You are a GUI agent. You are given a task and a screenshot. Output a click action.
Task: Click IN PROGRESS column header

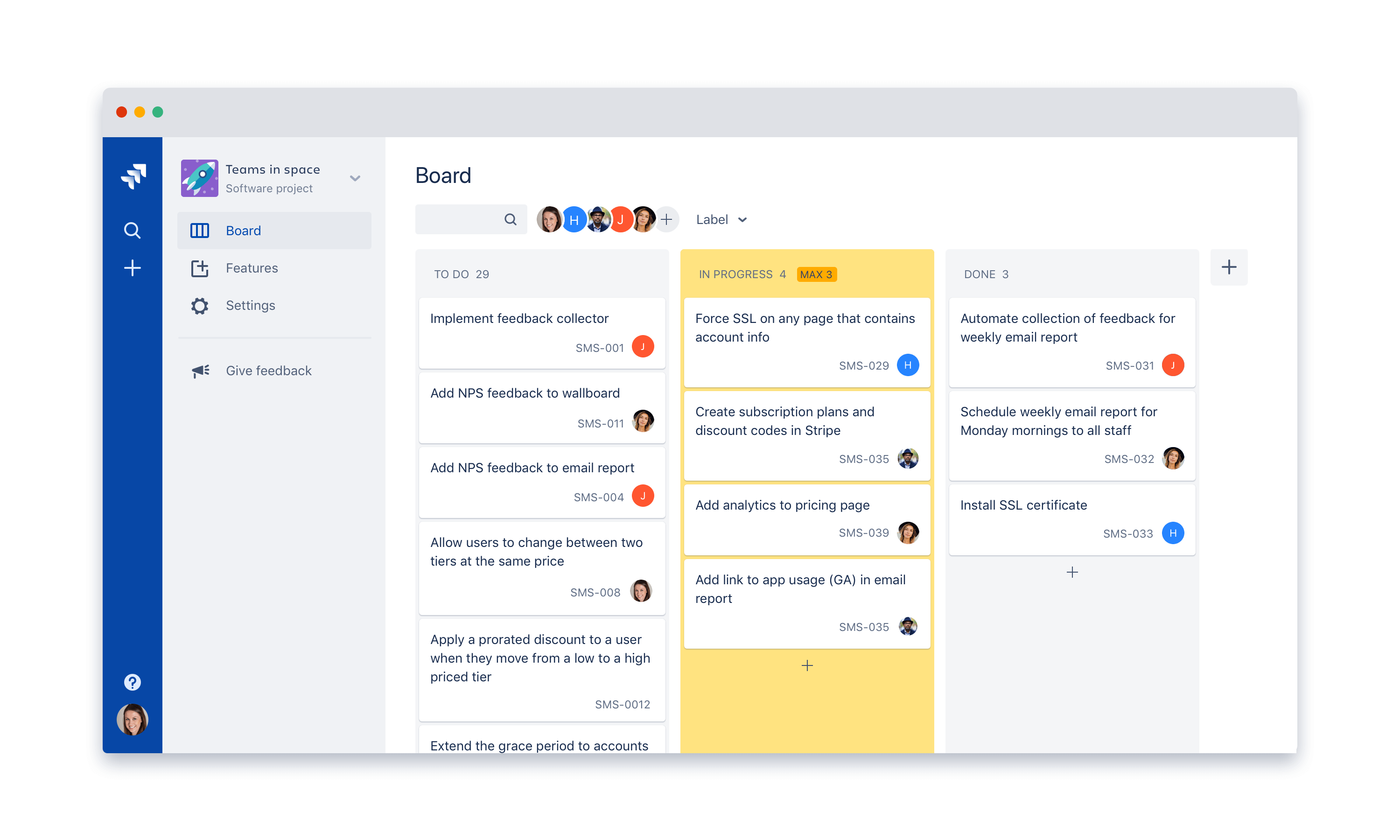tap(734, 274)
